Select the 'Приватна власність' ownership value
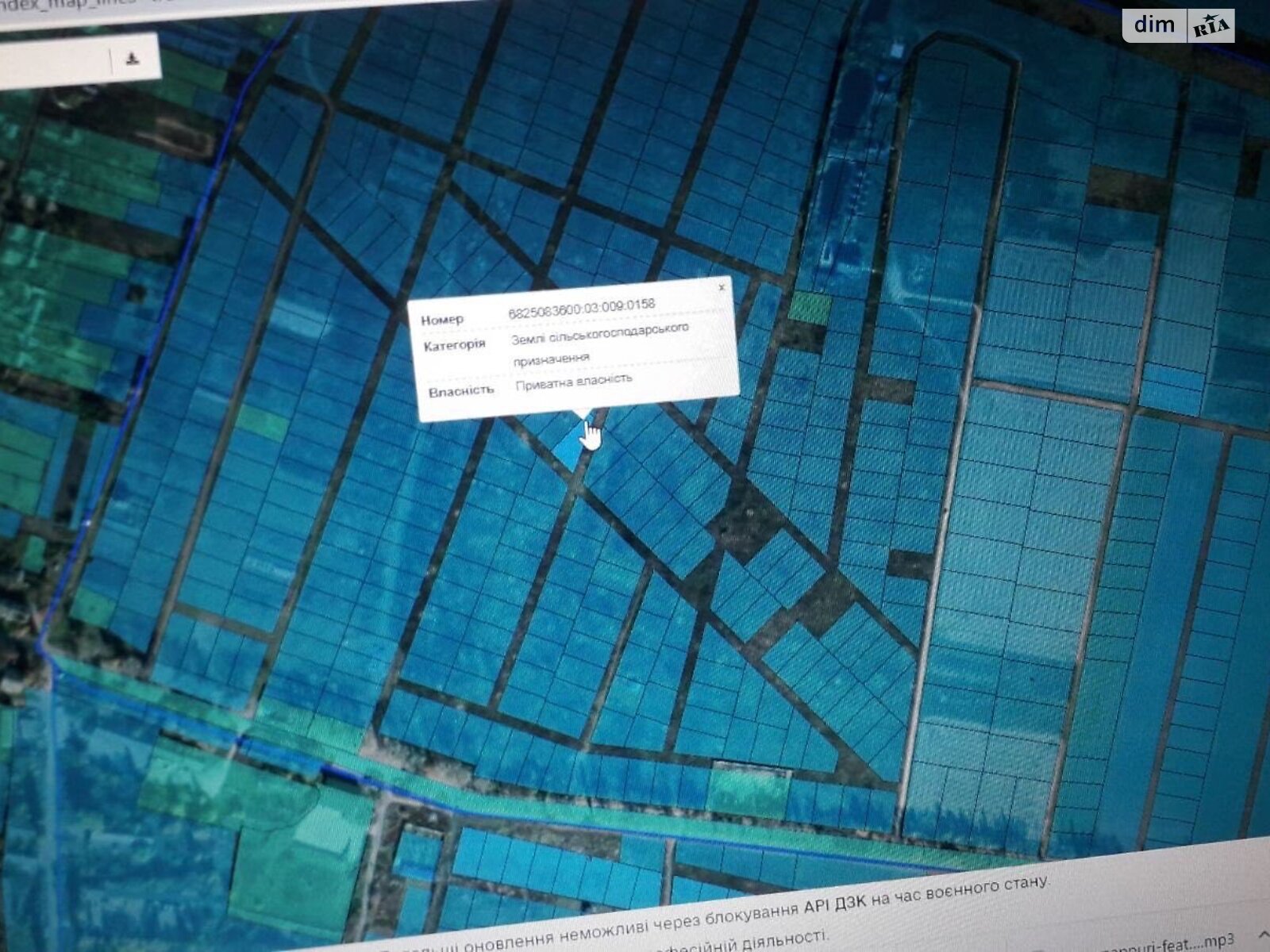Screen dimensions: 1270x952 pos(574,382)
